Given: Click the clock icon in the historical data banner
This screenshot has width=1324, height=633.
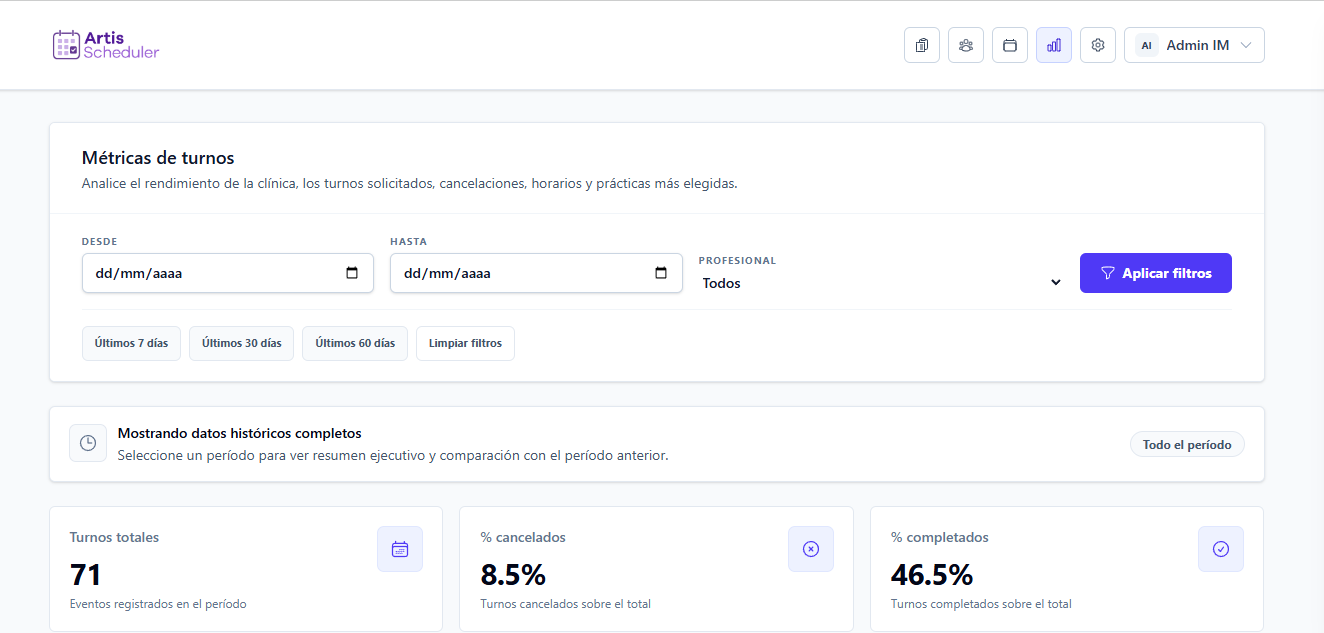Looking at the screenshot, I should [x=88, y=443].
